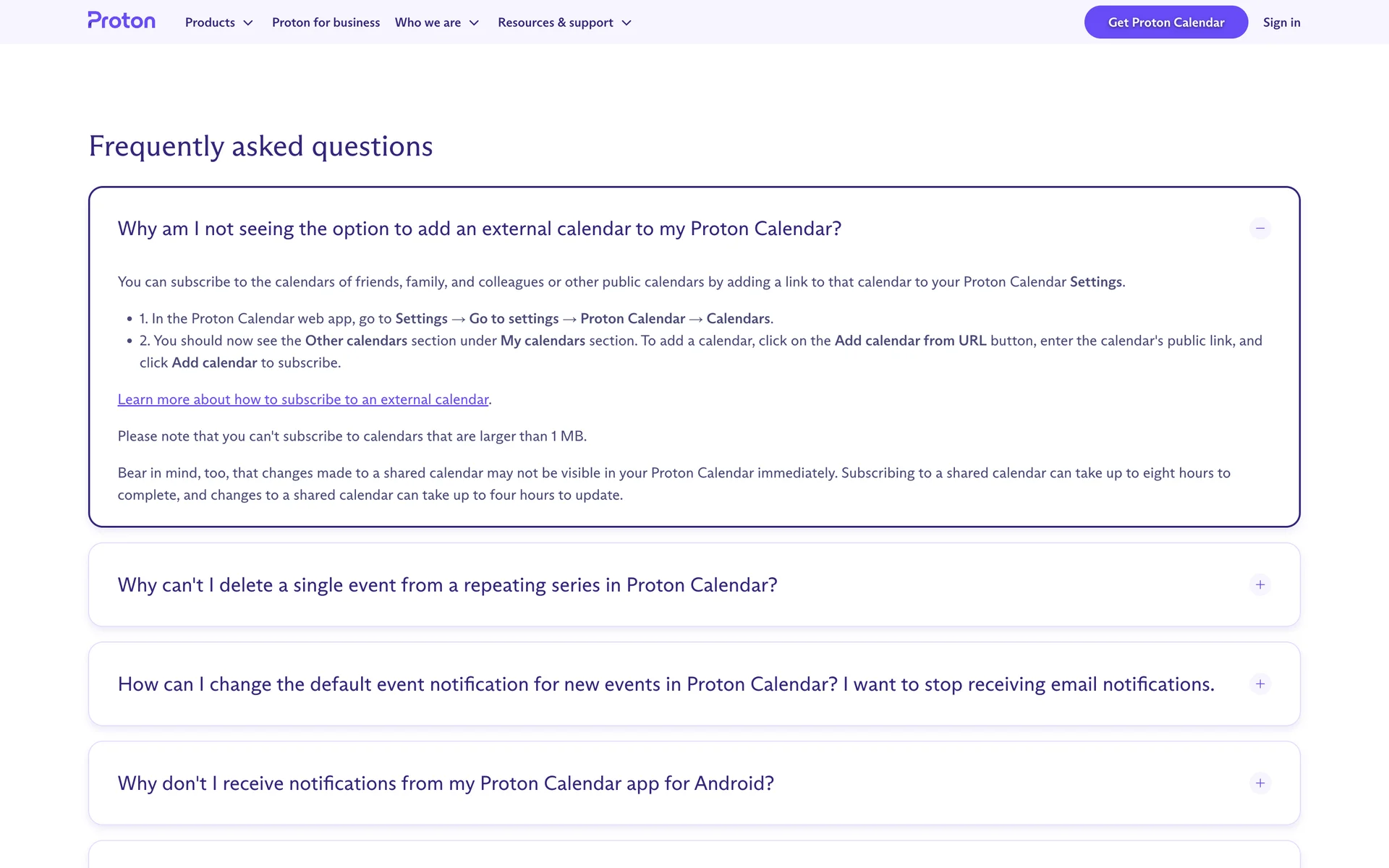Image resolution: width=1389 pixels, height=868 pixels.
Task: Expand the Android notifications question
Action: coord(446,783)
